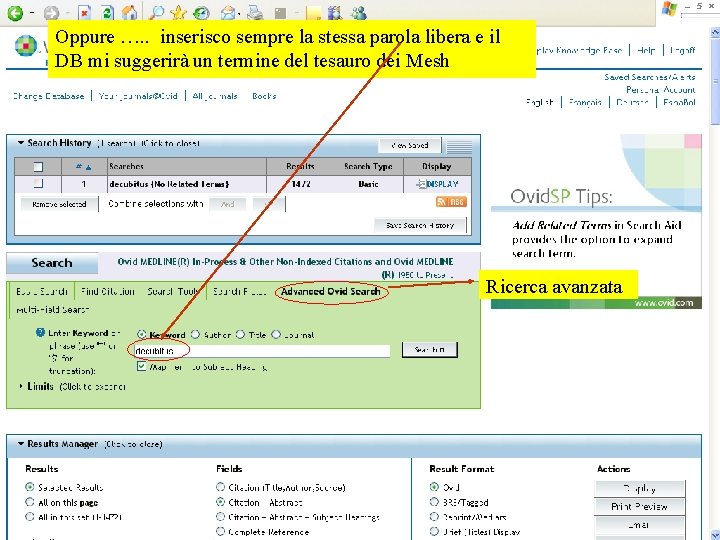Select Ovid result format radio

coord(434,486)
